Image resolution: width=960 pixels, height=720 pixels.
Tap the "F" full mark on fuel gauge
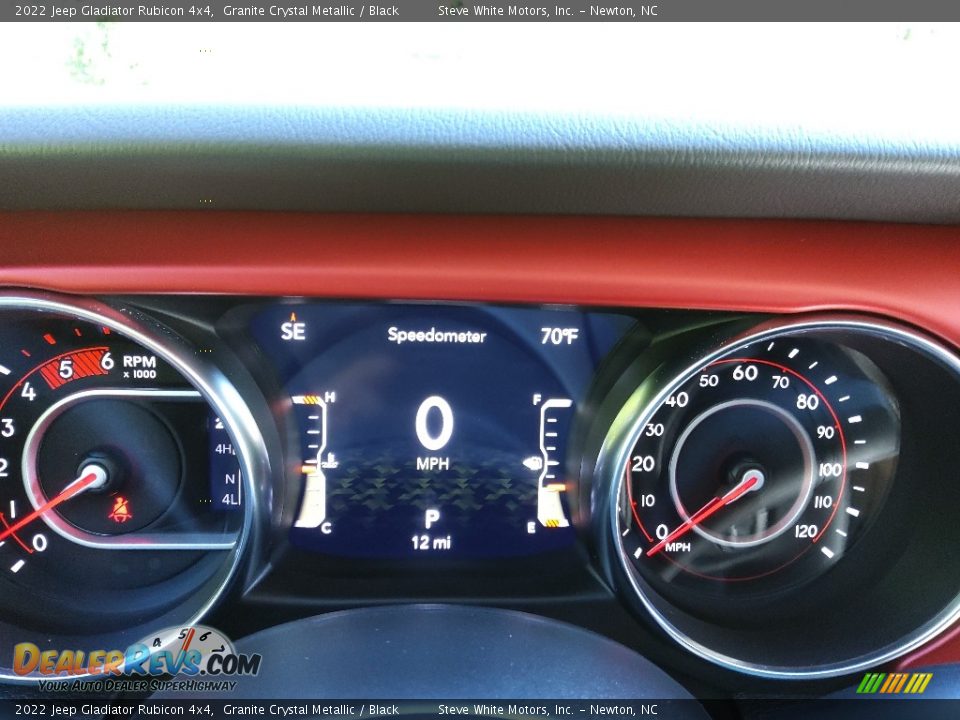pos(537,400)
